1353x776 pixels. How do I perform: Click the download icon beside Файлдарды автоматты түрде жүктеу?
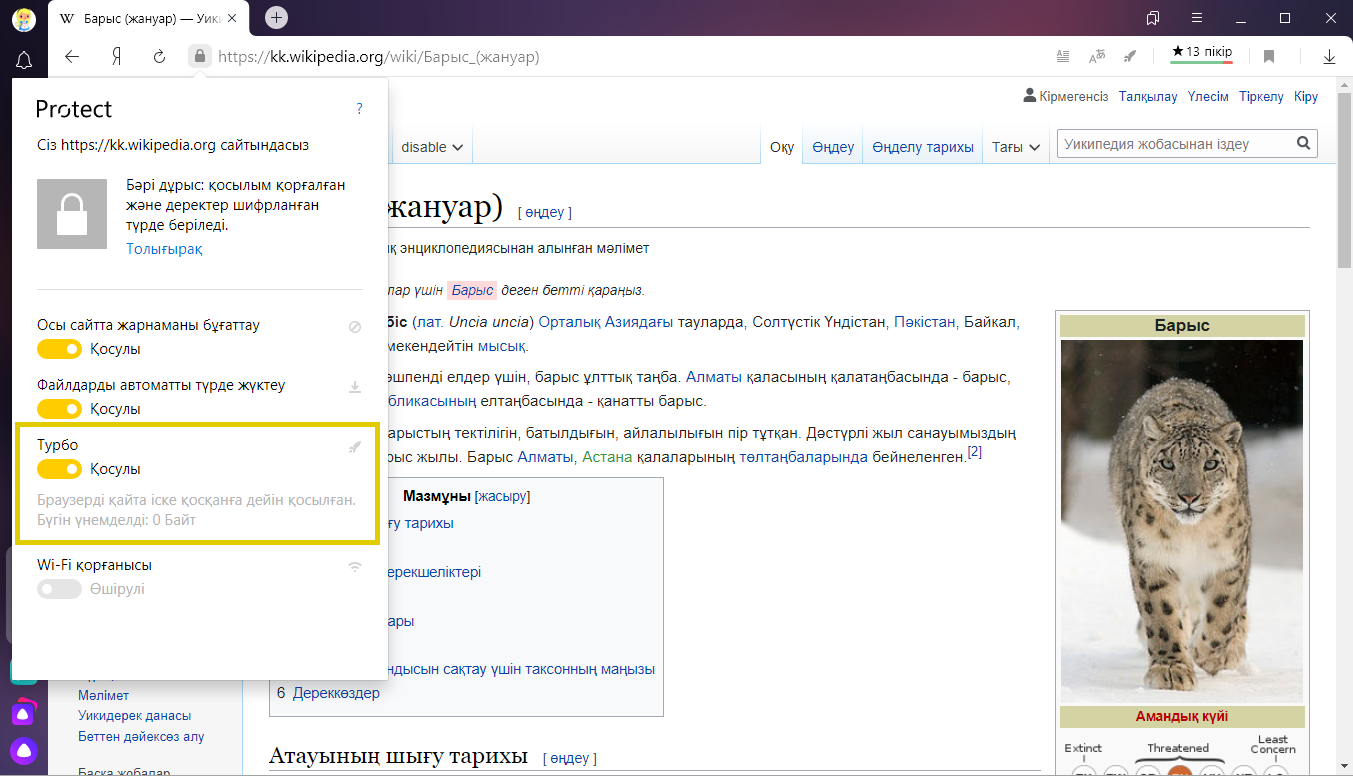[x=355, y=387]
